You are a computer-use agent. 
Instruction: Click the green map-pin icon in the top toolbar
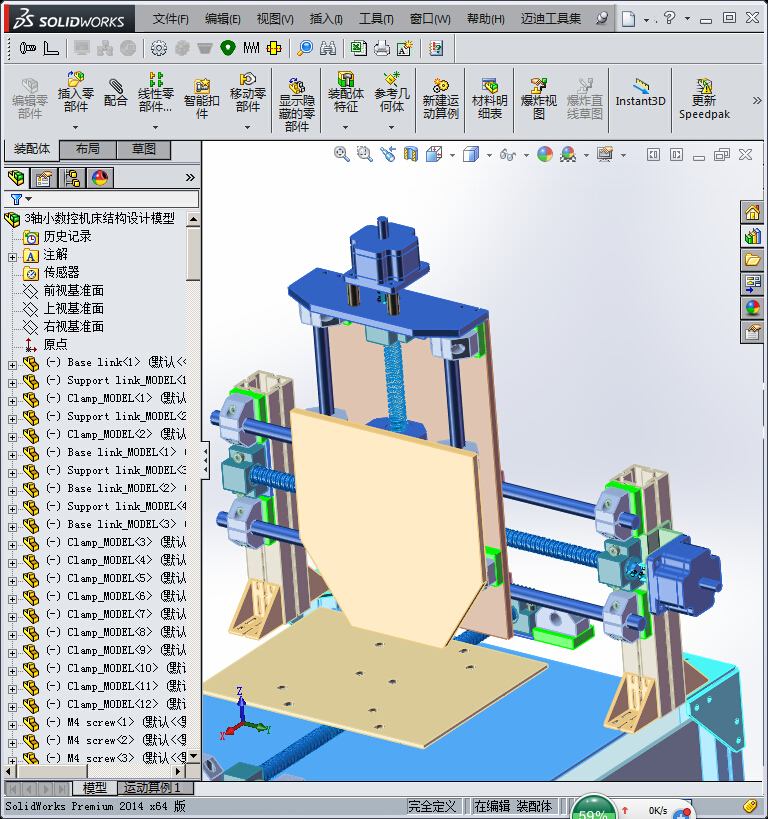tap(228, 48)
